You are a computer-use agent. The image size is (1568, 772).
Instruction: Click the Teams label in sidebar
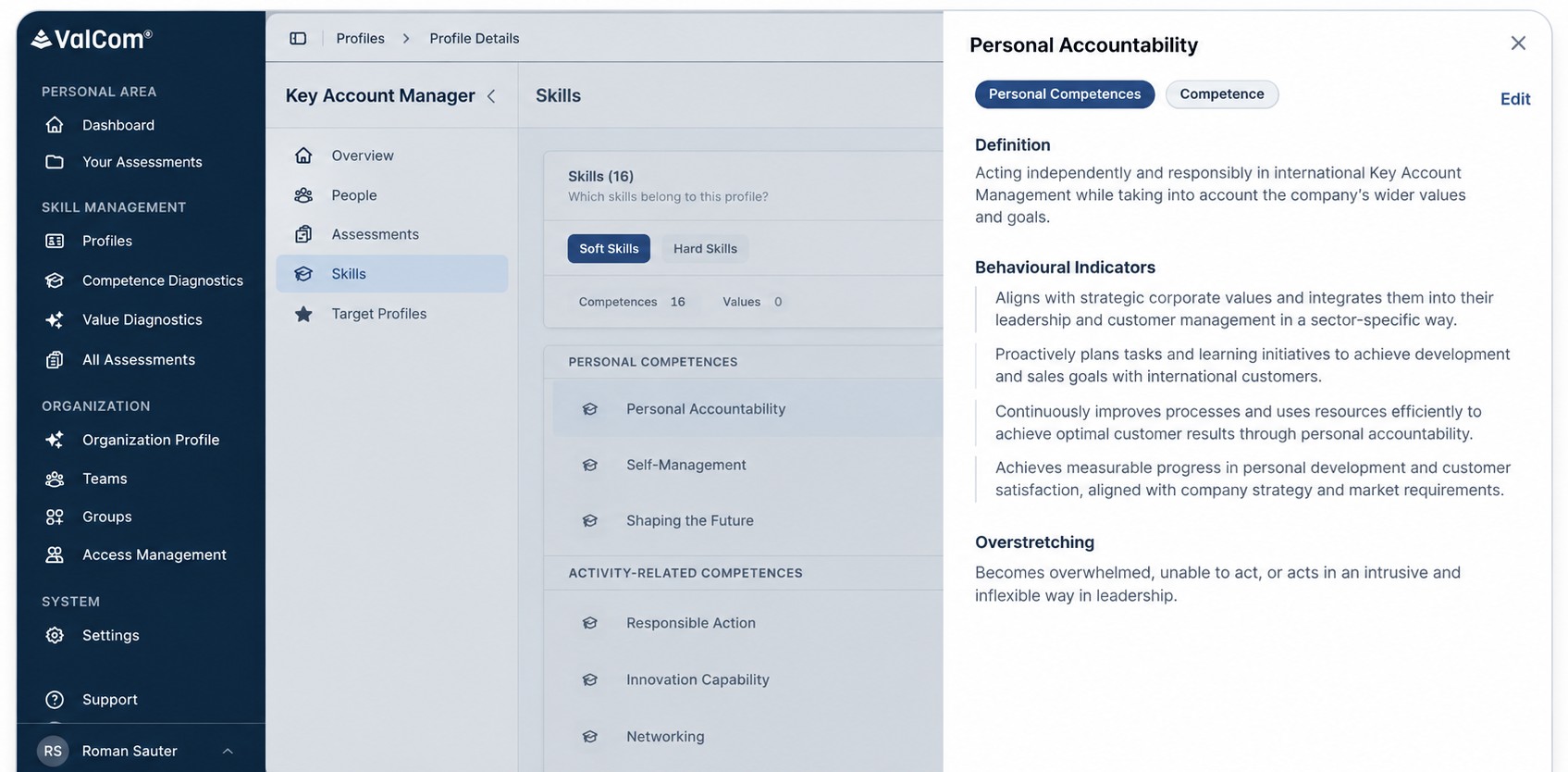click(x=105, y=479)
